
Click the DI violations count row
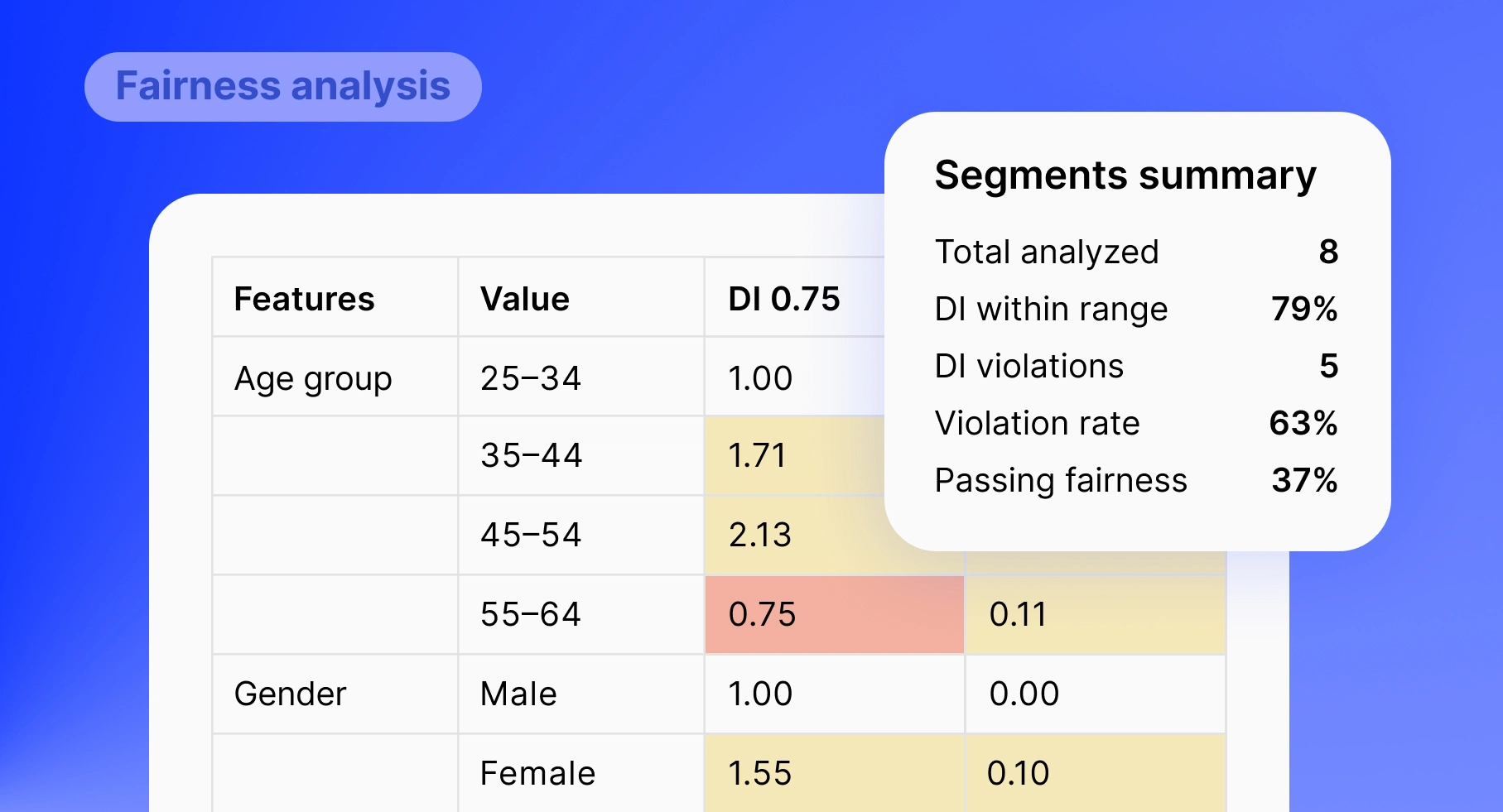click(1135, 366)
